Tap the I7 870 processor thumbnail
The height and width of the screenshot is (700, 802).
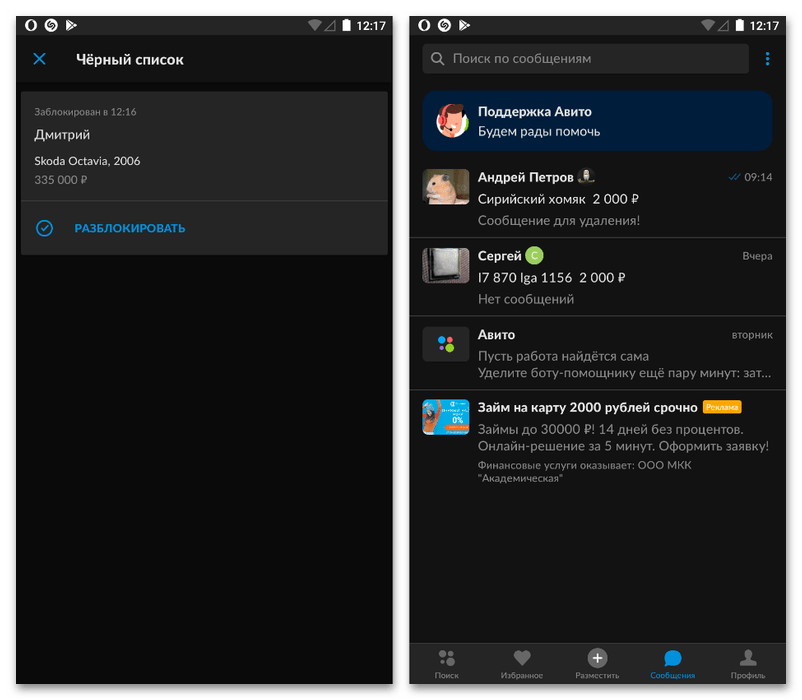(446, 266)
